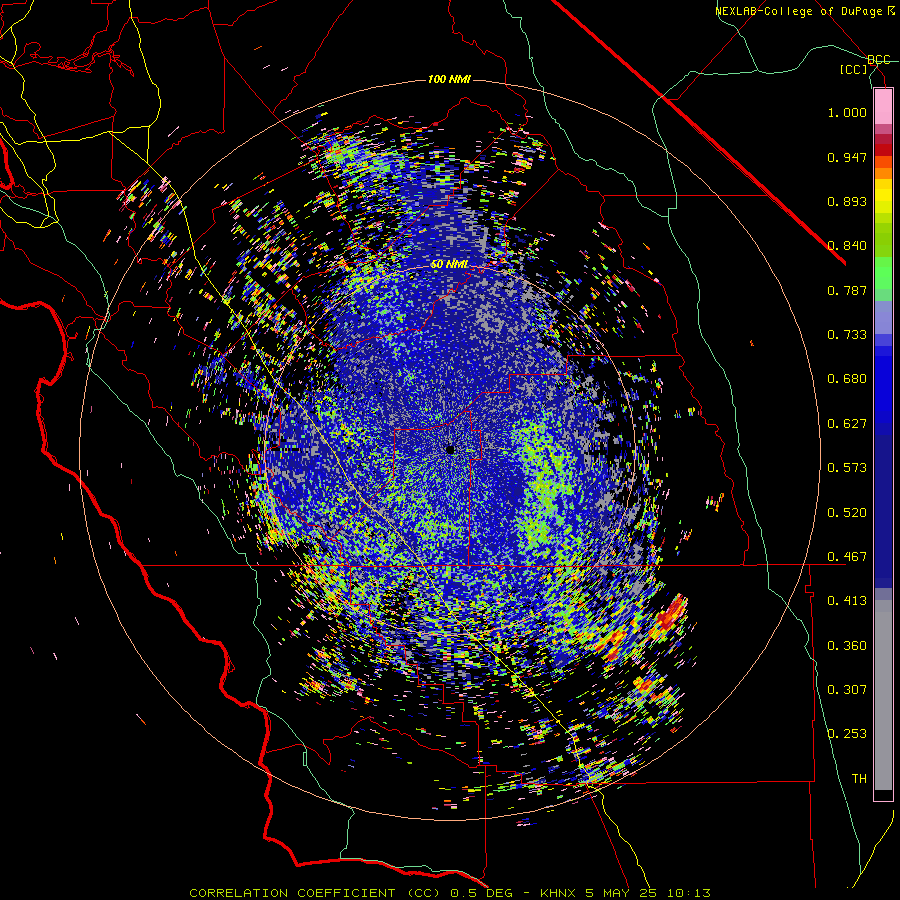Click the black radar site dot at the center
Viewport: 900px width, 900px height.
tap(450, 449)
